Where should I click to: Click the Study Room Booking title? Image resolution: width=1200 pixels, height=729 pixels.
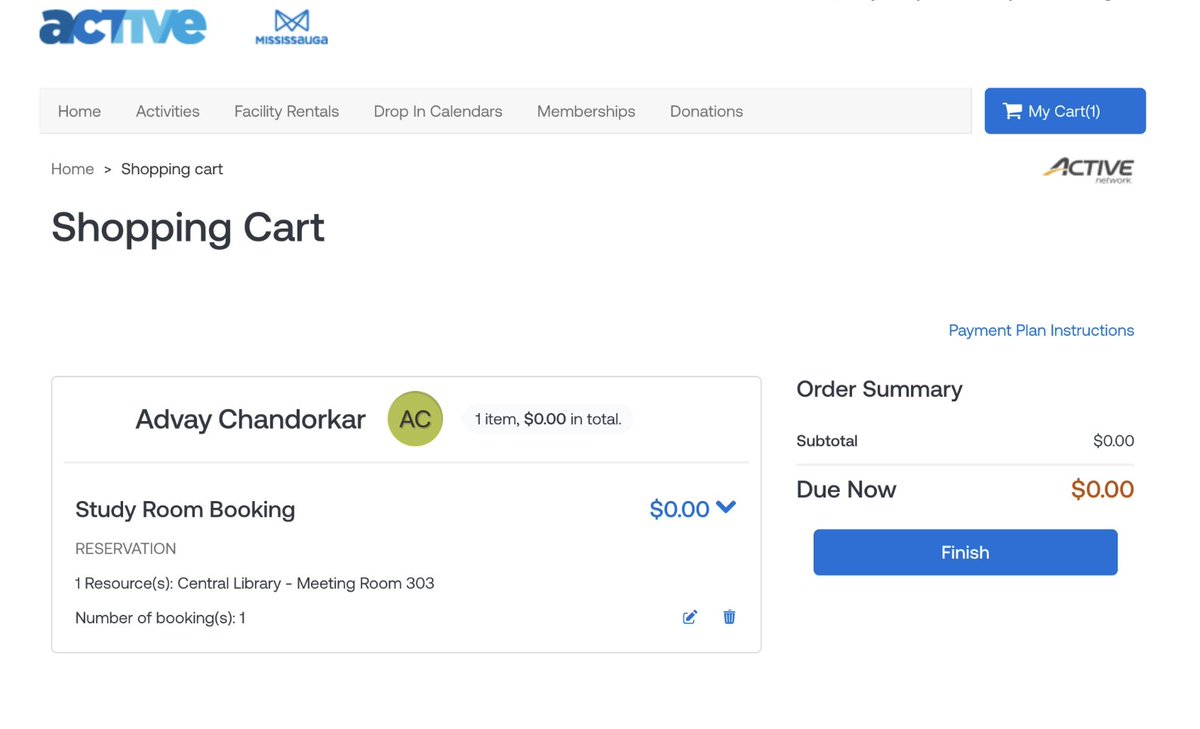(x=185, y=509)
